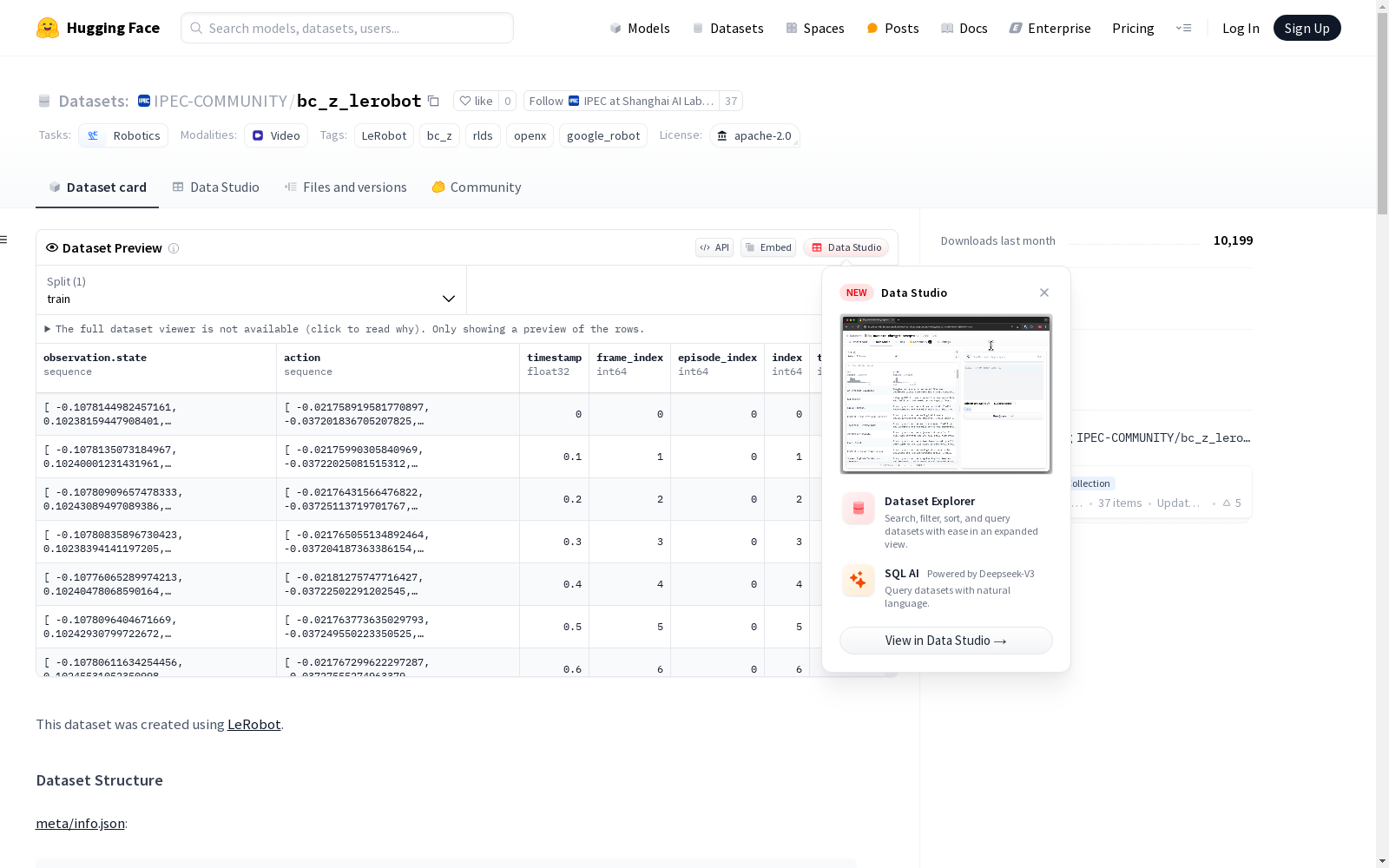The height and width of the screenshot is (868, 1389).
Task: Open table of contents sidebar icon
Action: point(3,240)
